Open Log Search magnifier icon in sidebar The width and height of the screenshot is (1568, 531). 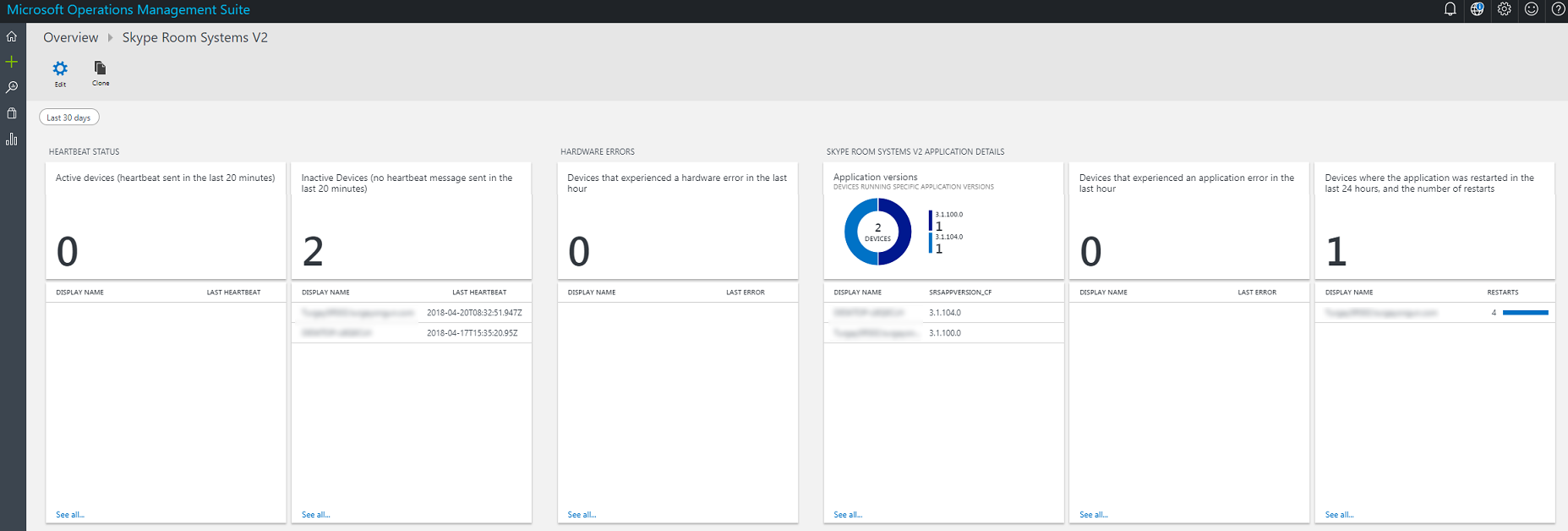(x=12, y=87)
